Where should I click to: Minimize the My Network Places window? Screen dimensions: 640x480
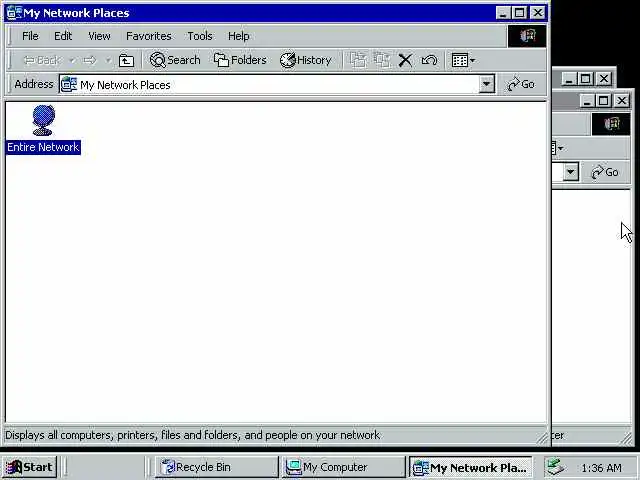tap(503, 13)
